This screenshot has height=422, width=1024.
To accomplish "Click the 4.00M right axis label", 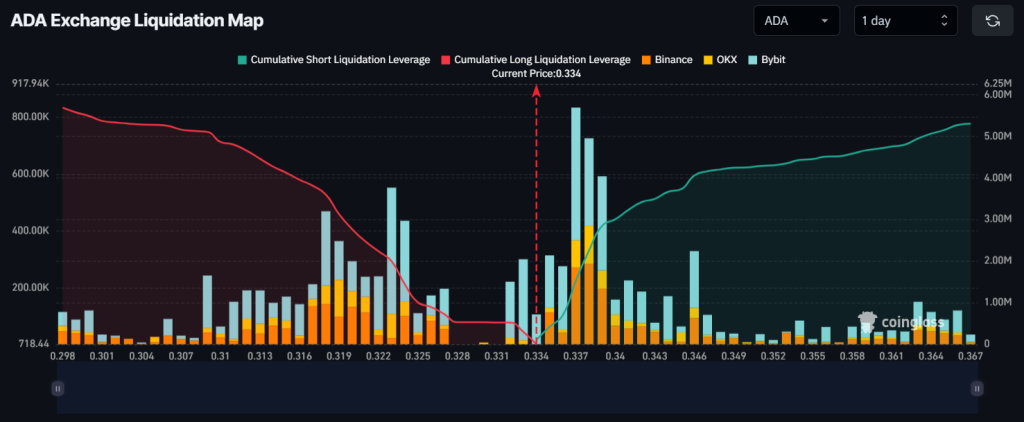I will (x=997, y=178).
